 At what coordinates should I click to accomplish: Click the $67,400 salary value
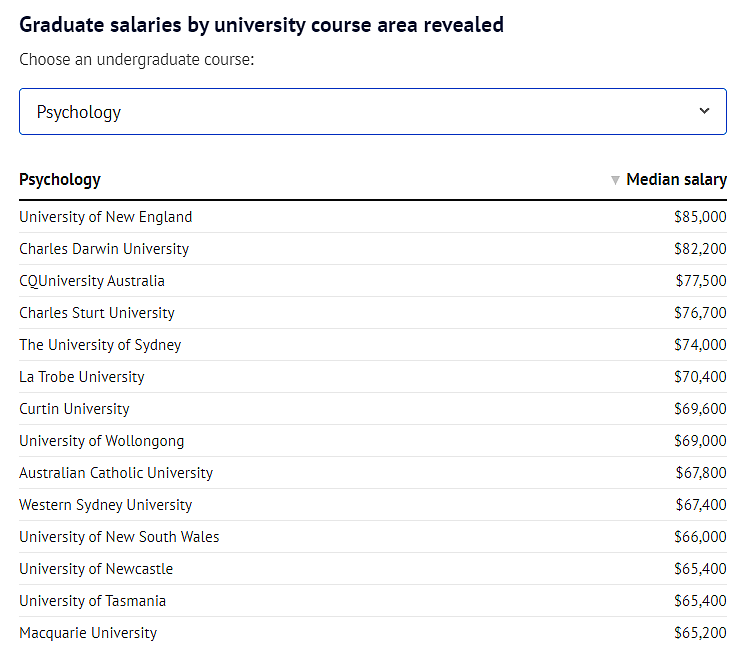[x=701, y=505]
